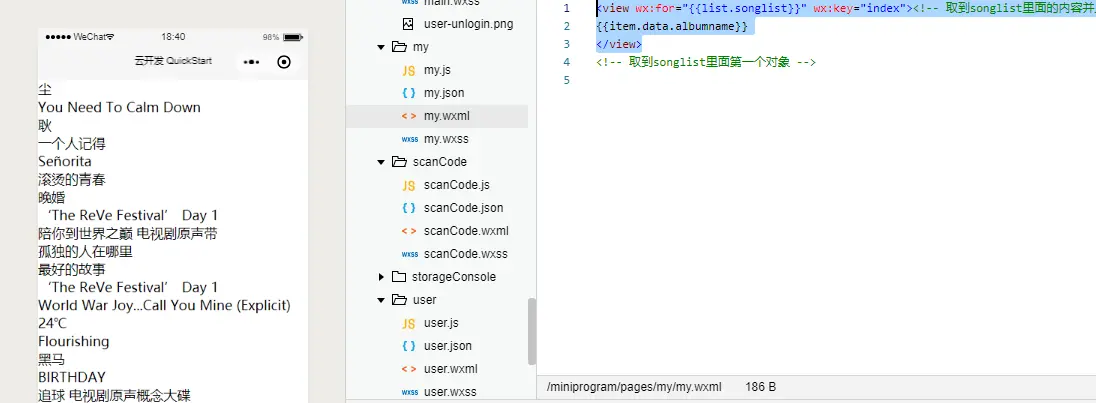Click the braces icon beside my.json

pos(410,93)
